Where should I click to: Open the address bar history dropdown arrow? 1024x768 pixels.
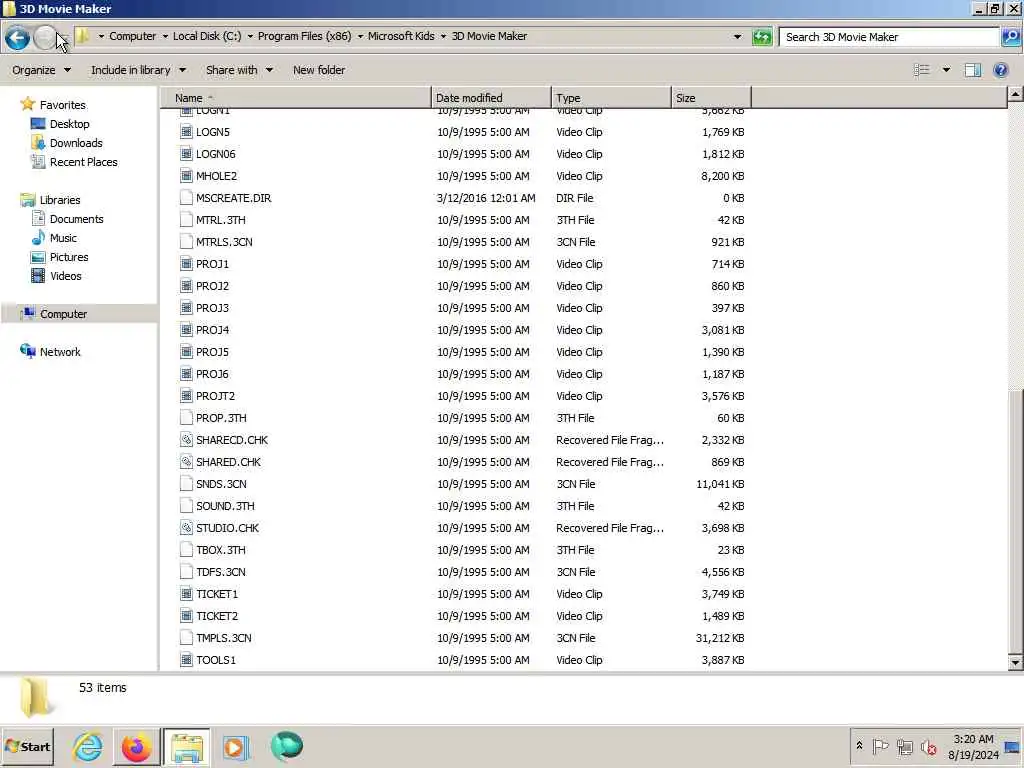[737, 37]
